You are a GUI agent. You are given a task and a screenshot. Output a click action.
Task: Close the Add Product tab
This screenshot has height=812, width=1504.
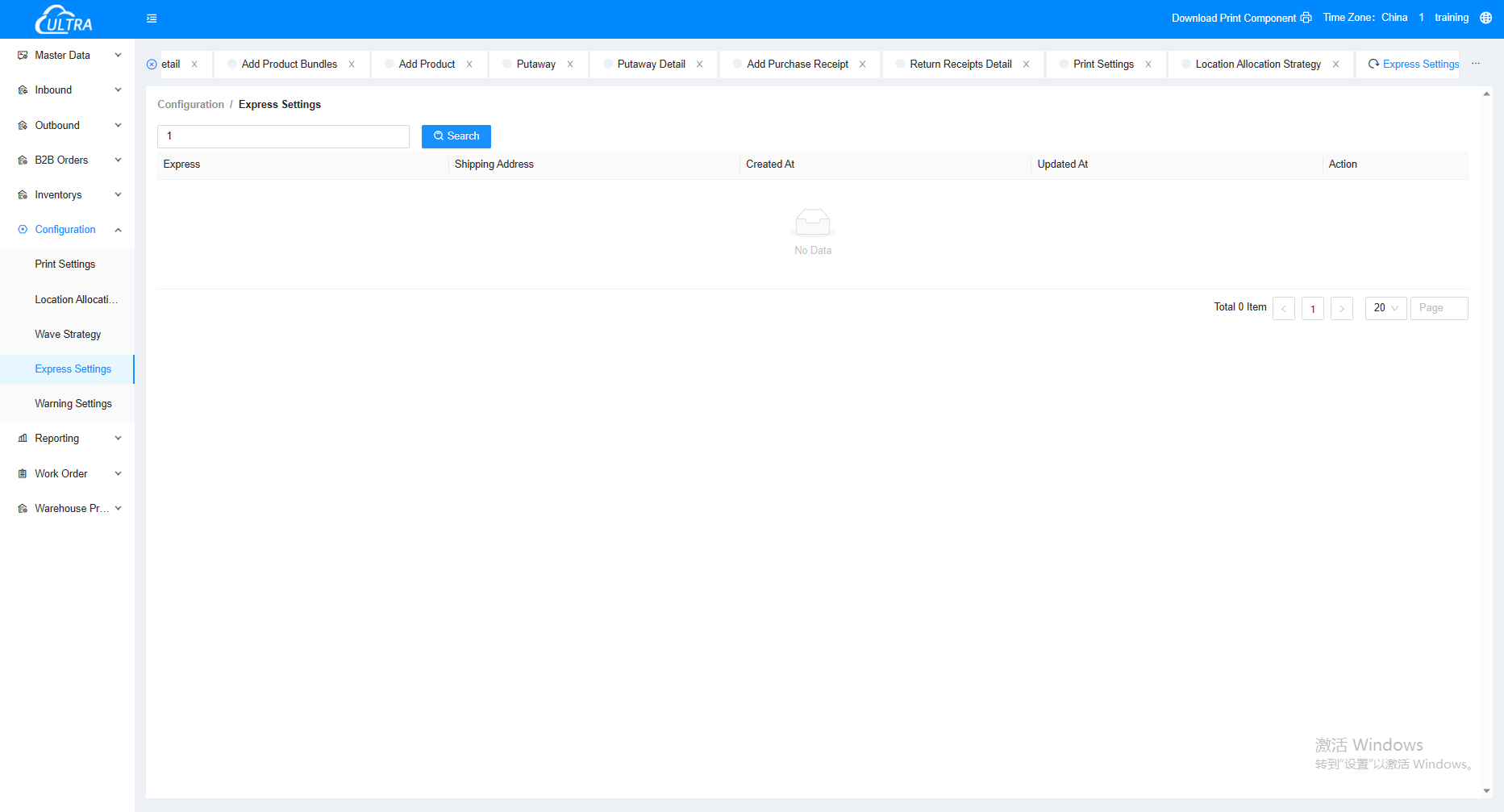469,65
